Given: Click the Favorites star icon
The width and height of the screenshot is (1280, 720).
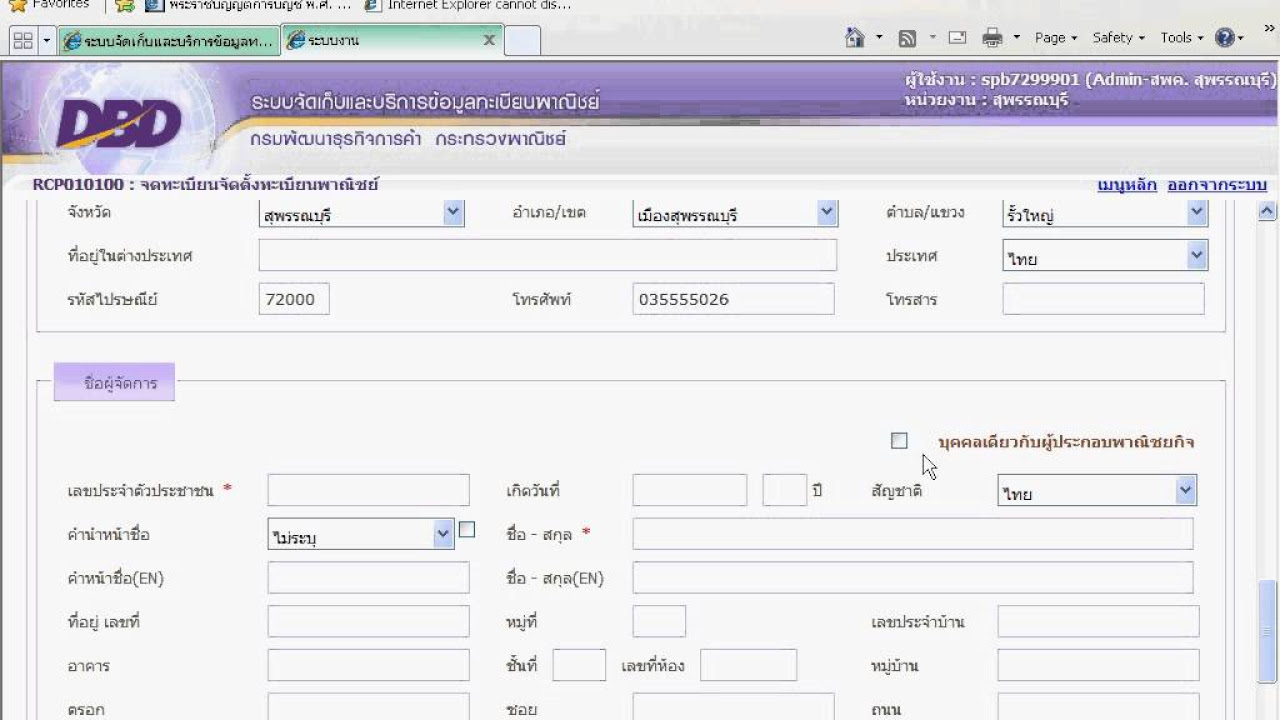Looking at the screenshot, I should coord(17,5).
